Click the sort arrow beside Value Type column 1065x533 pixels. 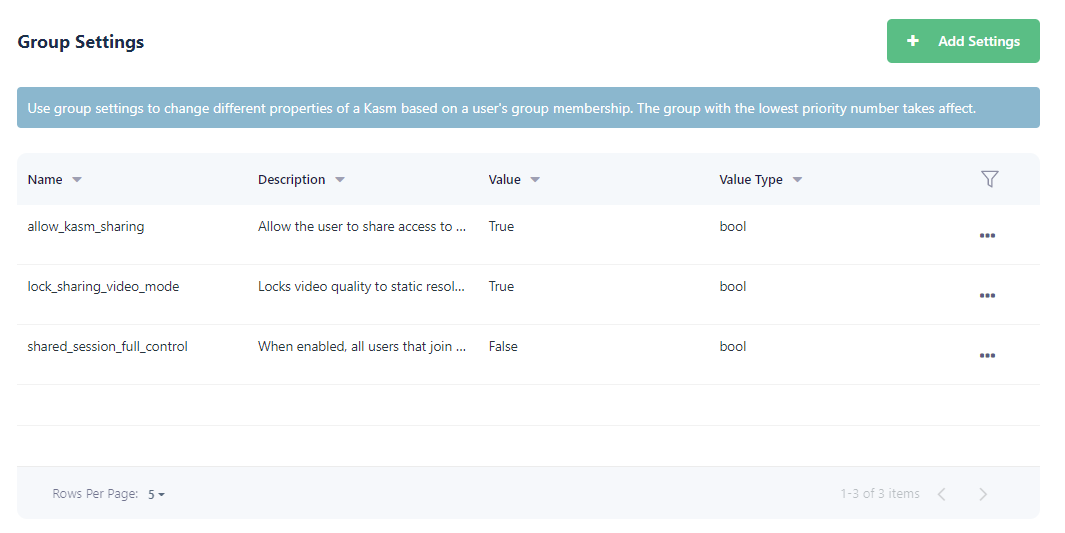point(797,180)
